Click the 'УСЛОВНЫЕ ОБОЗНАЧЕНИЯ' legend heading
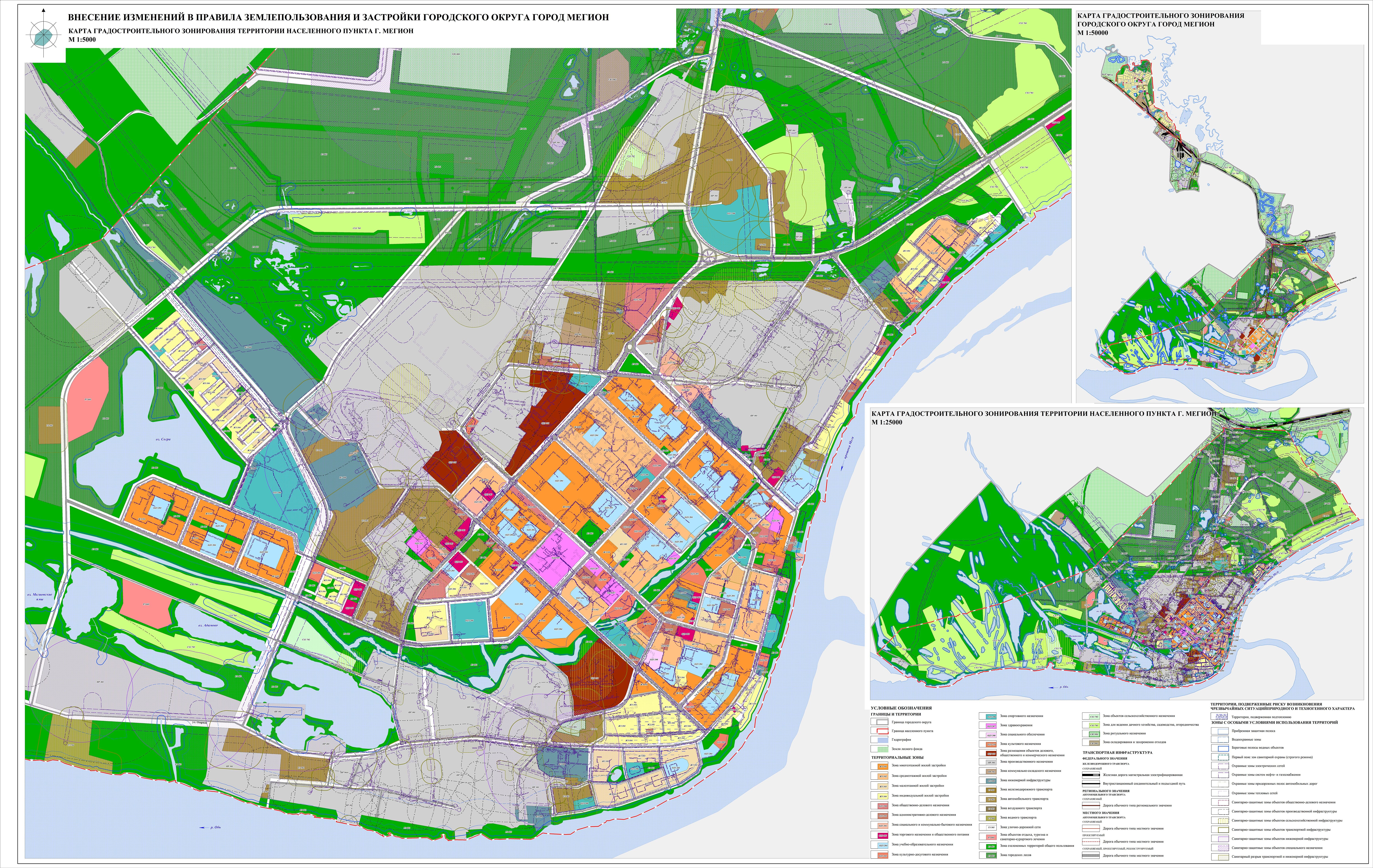This screenshot has height=868, width=1373. [902, 708]
